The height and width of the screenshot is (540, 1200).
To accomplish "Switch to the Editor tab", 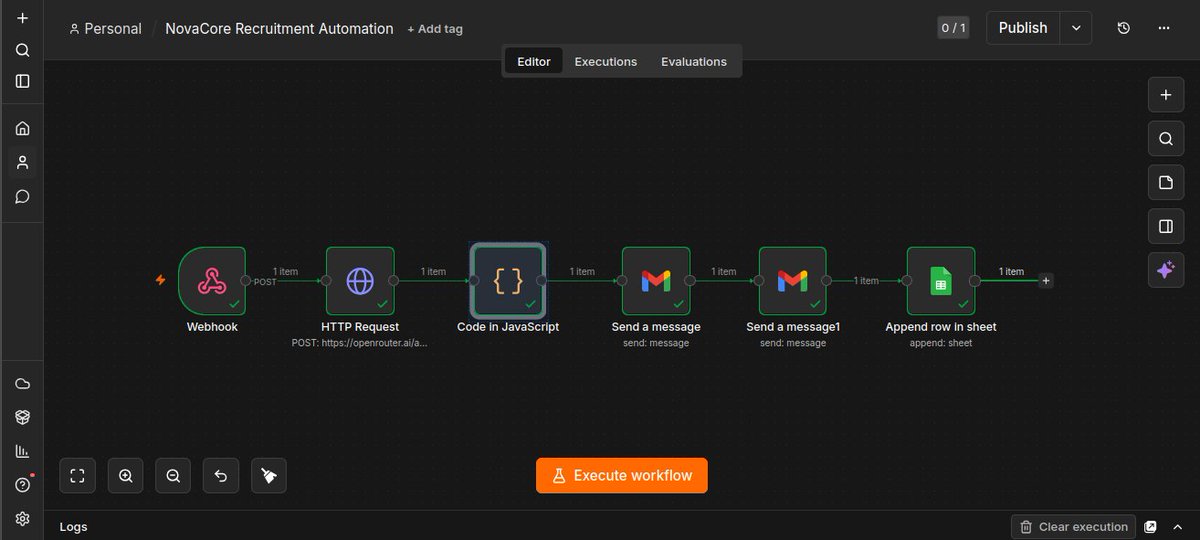I will pos(534,61).
